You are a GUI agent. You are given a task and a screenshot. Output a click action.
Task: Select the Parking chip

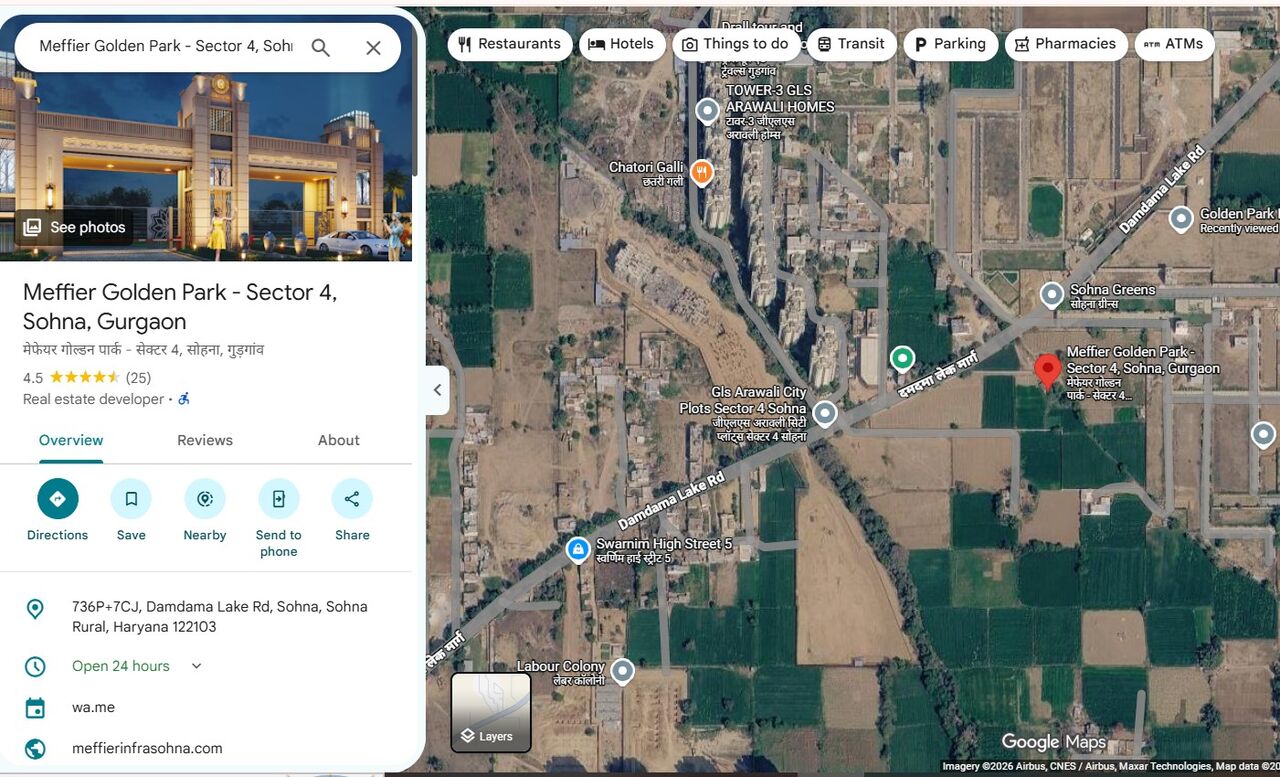tap(950, 44)
